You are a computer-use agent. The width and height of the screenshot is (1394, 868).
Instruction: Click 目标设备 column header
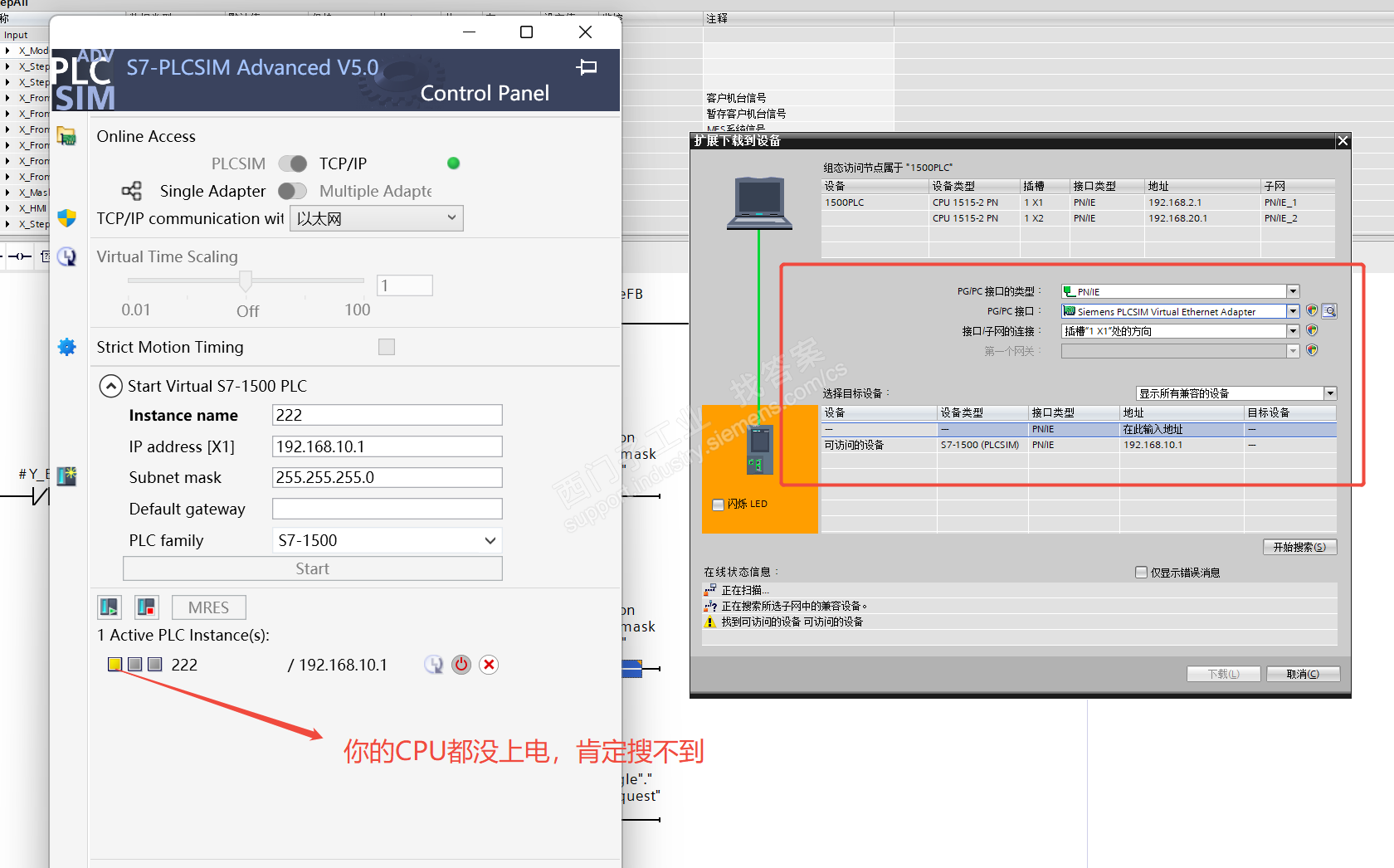[1290, 412]
